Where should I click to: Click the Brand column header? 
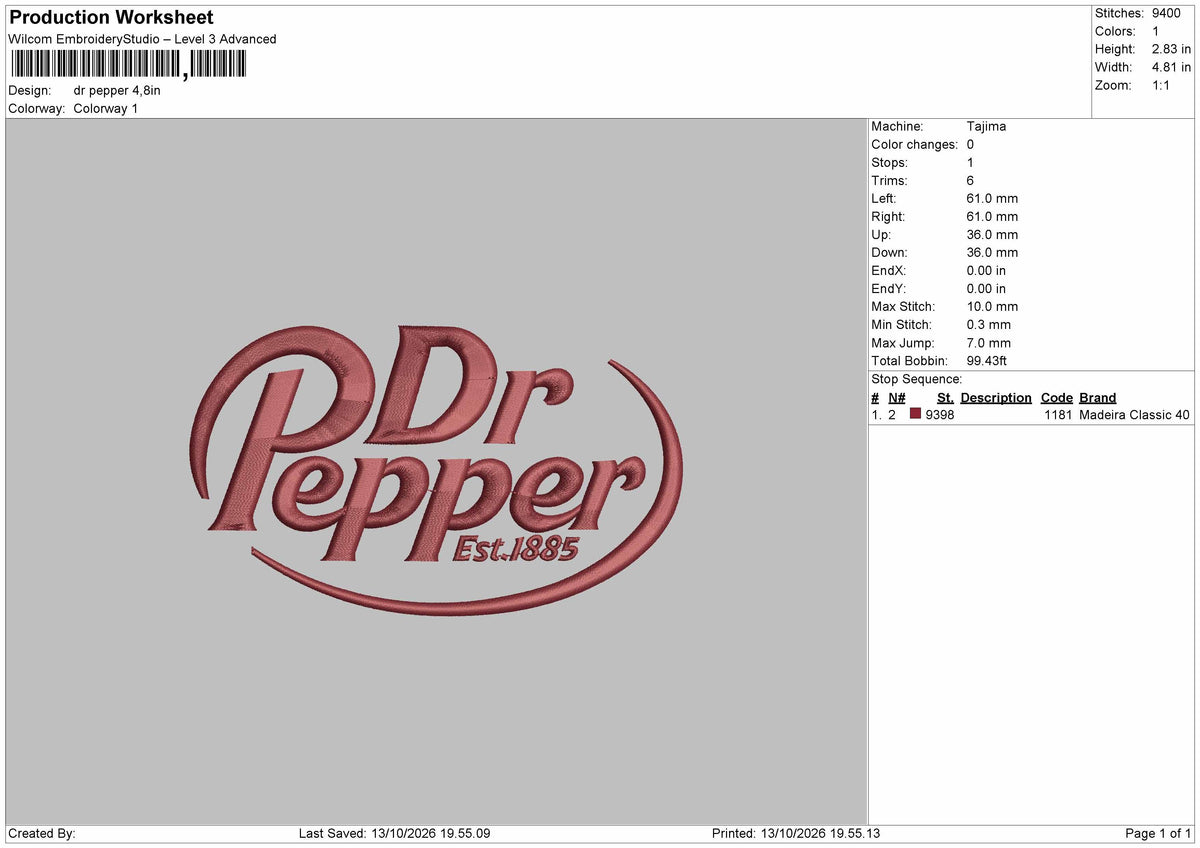(1097, 397)
